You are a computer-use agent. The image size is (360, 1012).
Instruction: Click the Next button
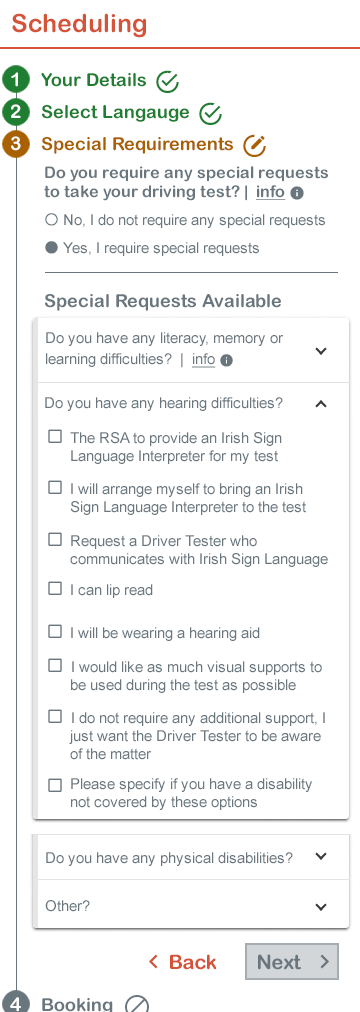292,962
